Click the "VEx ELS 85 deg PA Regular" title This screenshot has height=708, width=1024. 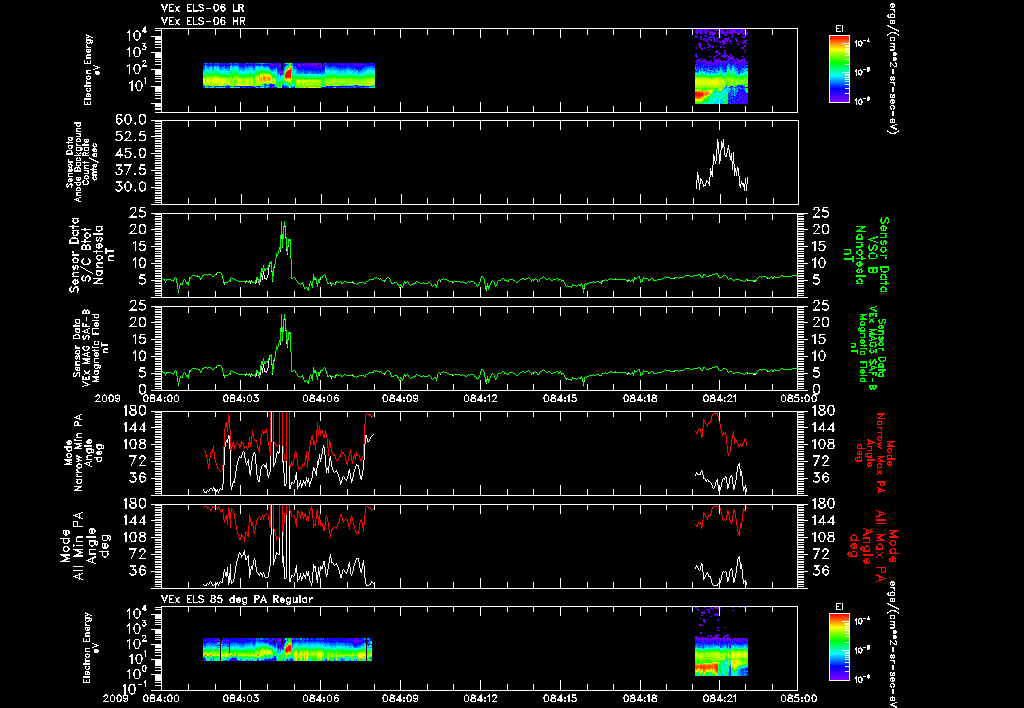(x=237, y=599)
